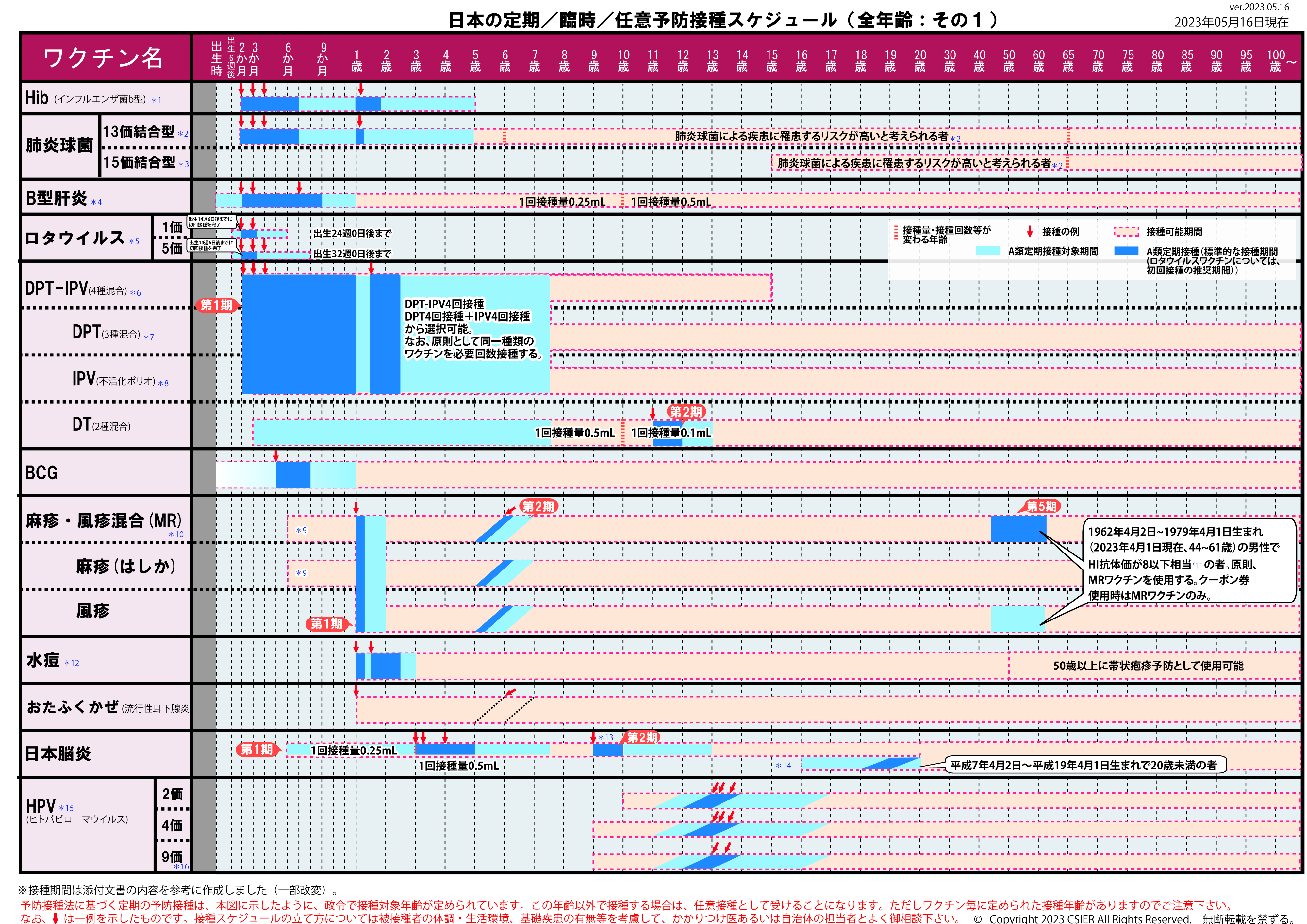The height and width of the screenshot is (924, 1307).
Task: Click the 1価 label in the ロタウイルス row
Action: (x=172, y=227)
